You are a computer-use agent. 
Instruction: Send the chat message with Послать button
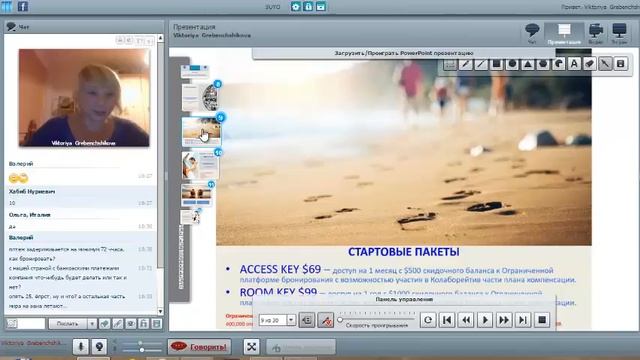[x=68, y=324]
